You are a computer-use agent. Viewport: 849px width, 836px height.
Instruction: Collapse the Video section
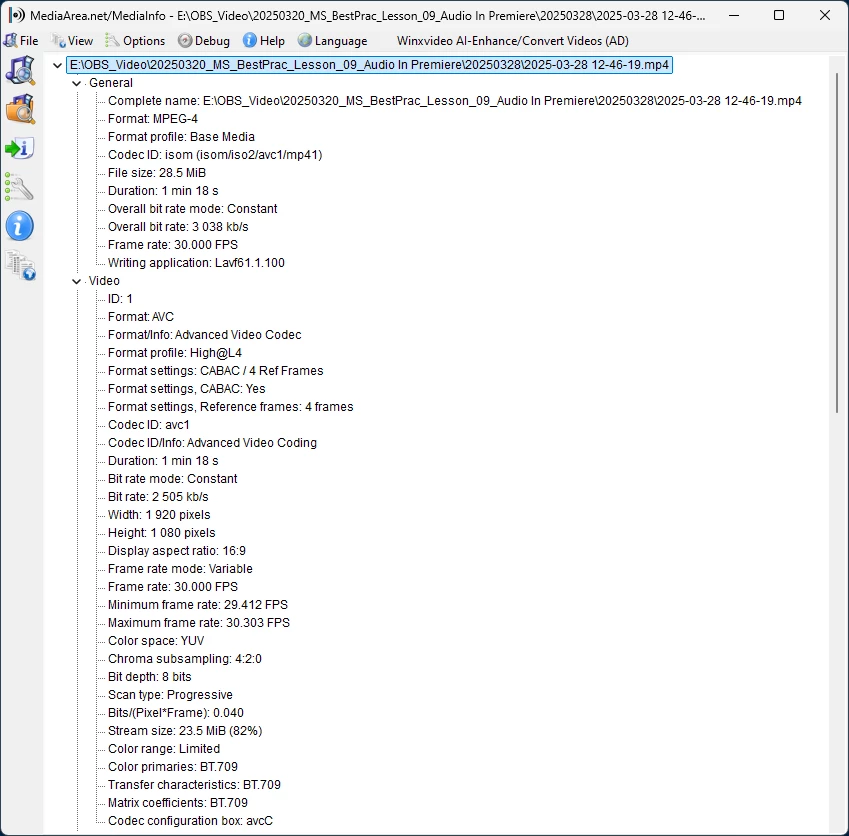pos(76,281)
